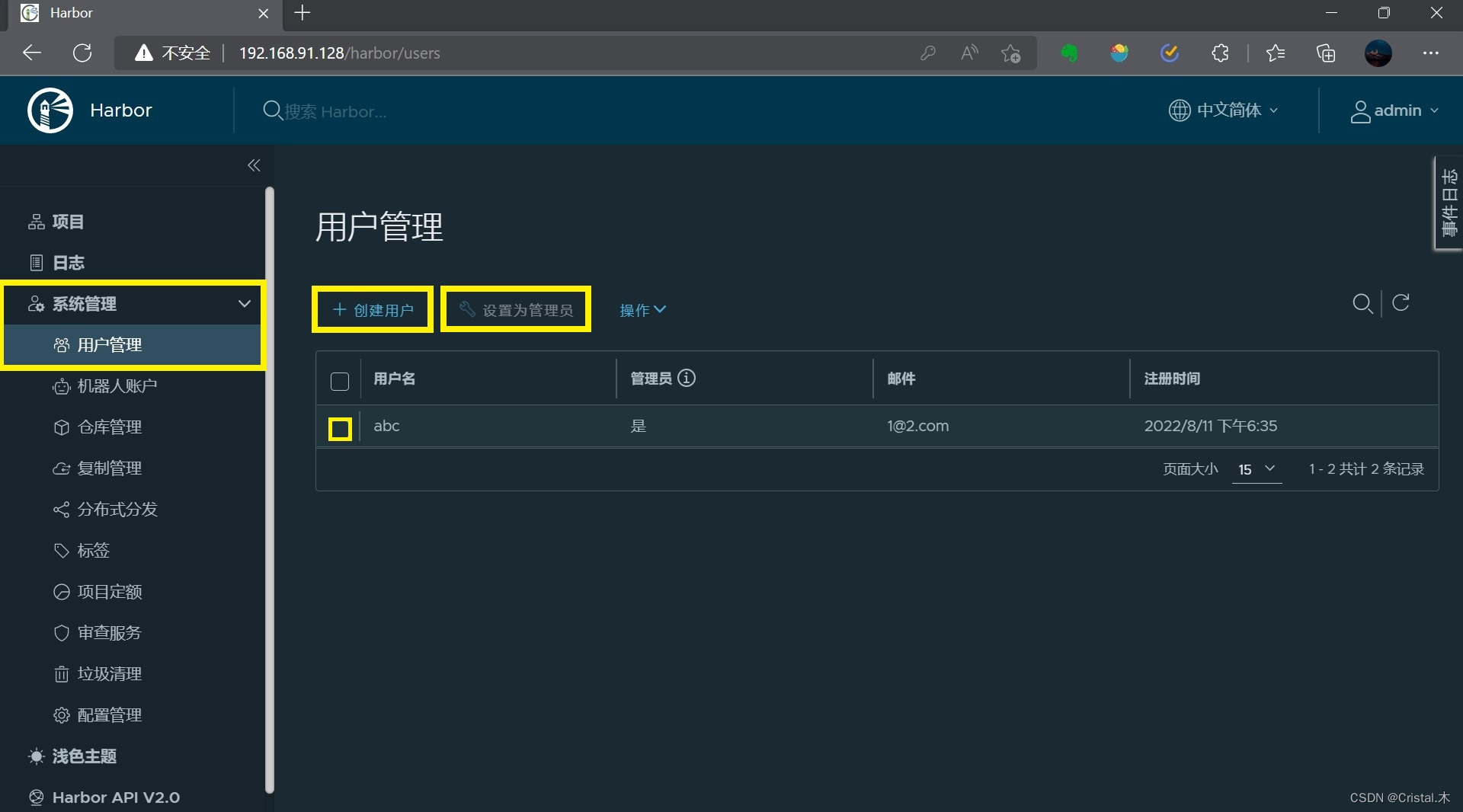Image resolution: width=1463 pixels, height=812 pixels.
Task: Open 项目 in the sidebar
Action: click(x=56, y=222)
